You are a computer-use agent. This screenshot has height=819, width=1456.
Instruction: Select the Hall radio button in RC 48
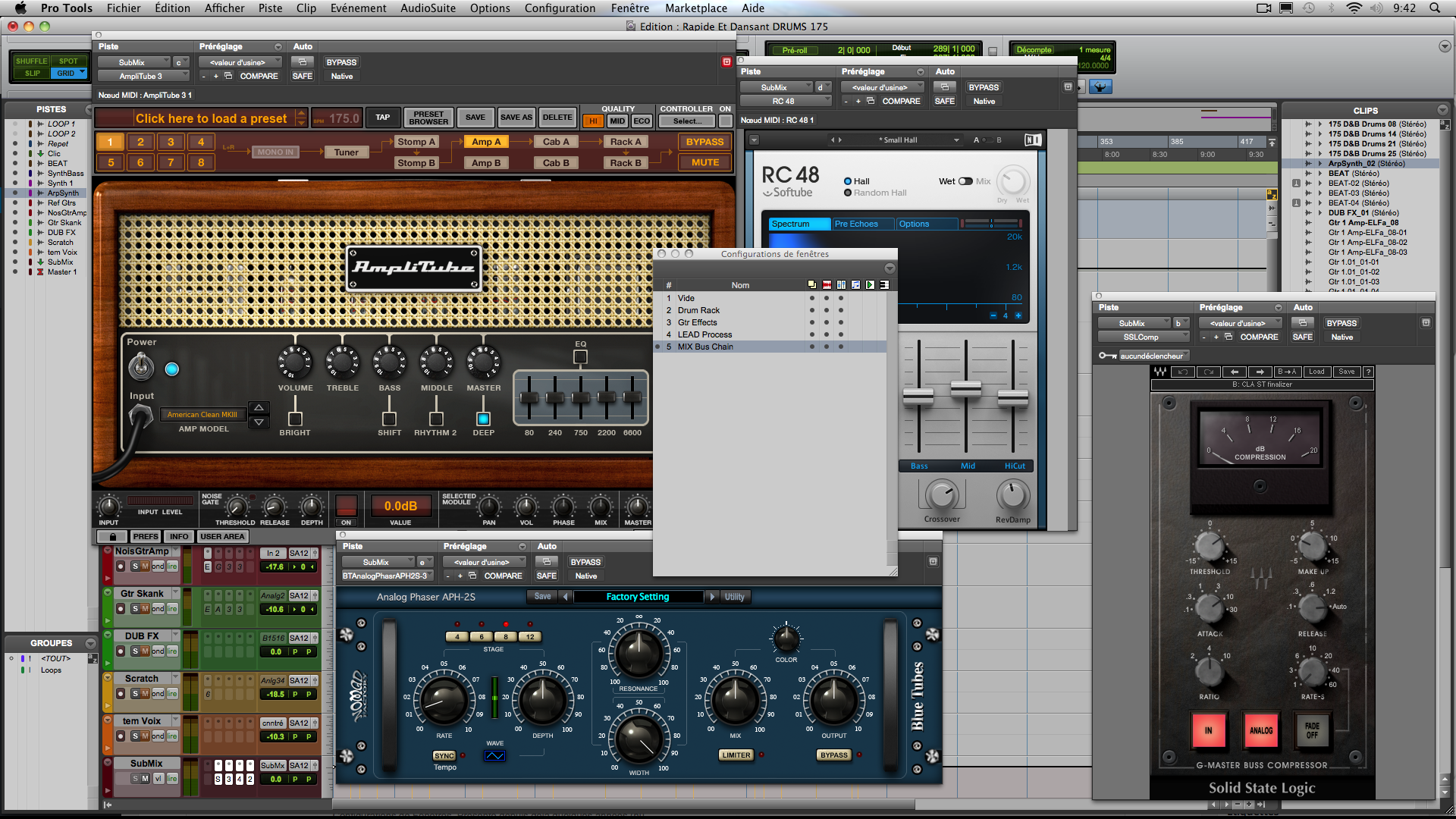(848, 181)
